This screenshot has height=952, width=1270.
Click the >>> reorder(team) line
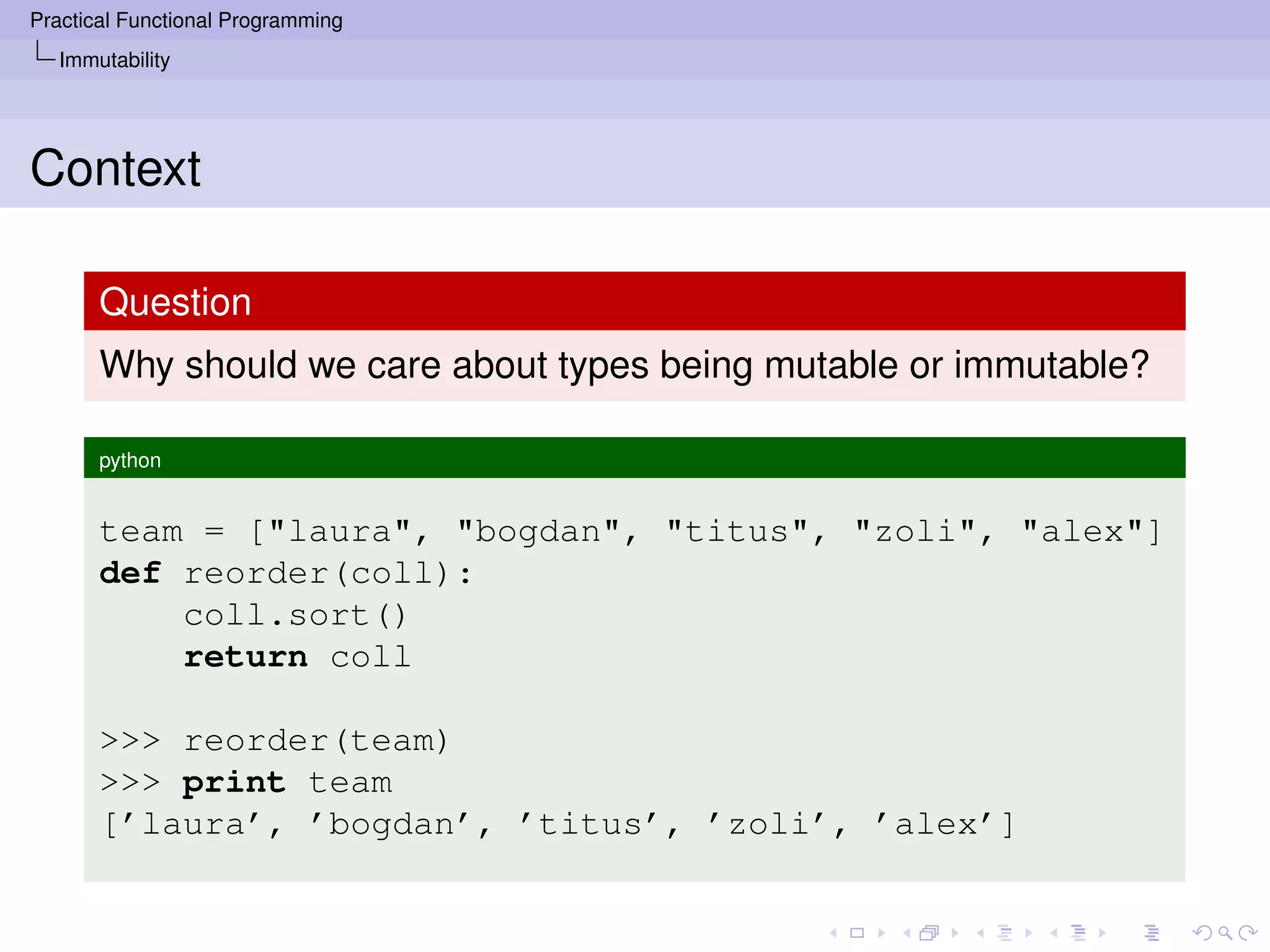click(273, 741)
